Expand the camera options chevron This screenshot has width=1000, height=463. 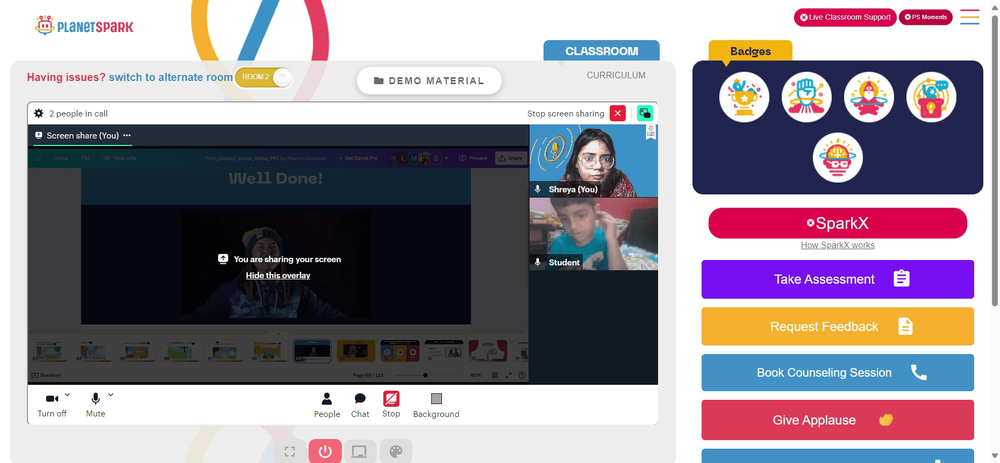68,395
